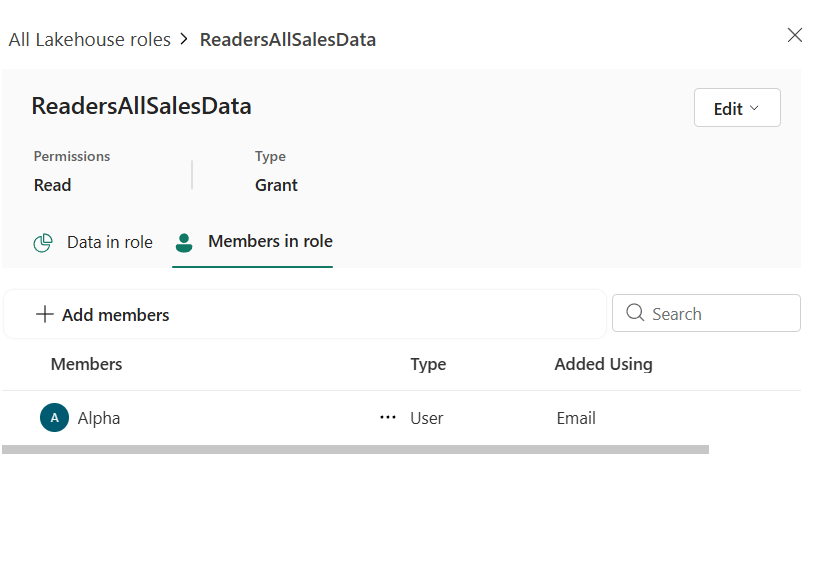Focus the Search members field
The image size is (820, 562).
pyautogui.click(x=706, y=313)
